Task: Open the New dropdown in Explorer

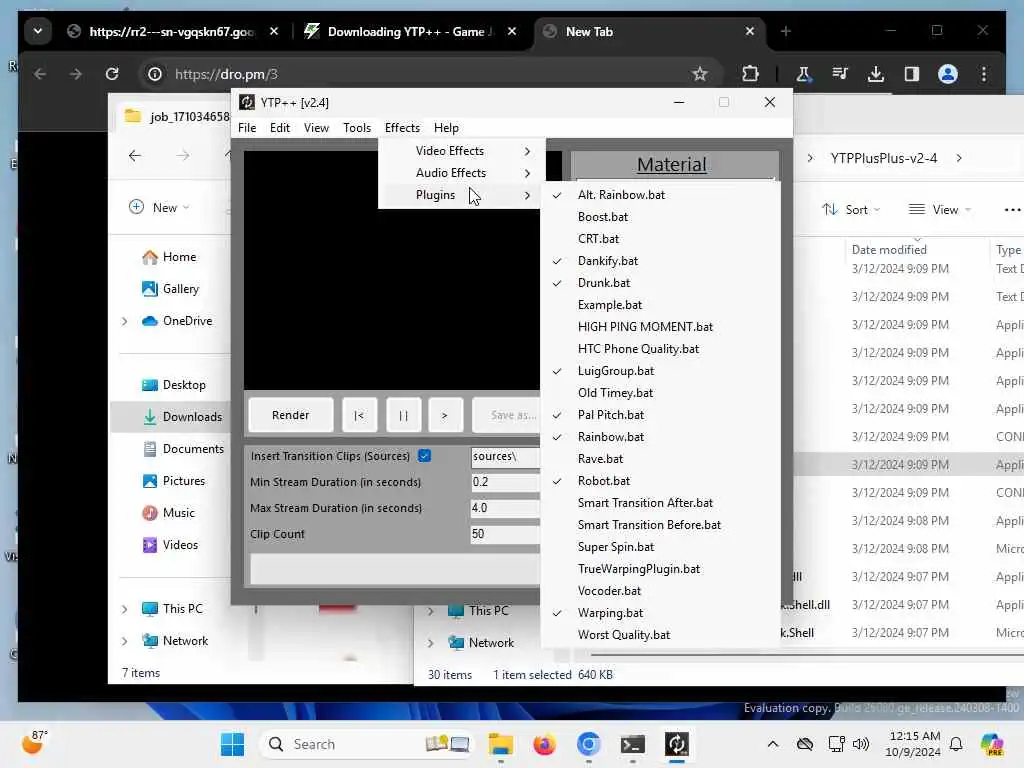Action: point(159,208)
